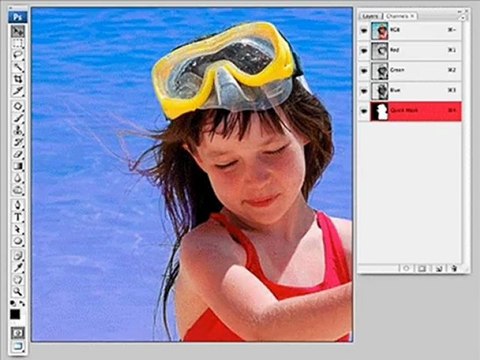Toggle visibility of the Blue channel
Image resolution: width=480 pixels, height=360 pixels.
tap(364, 91)
